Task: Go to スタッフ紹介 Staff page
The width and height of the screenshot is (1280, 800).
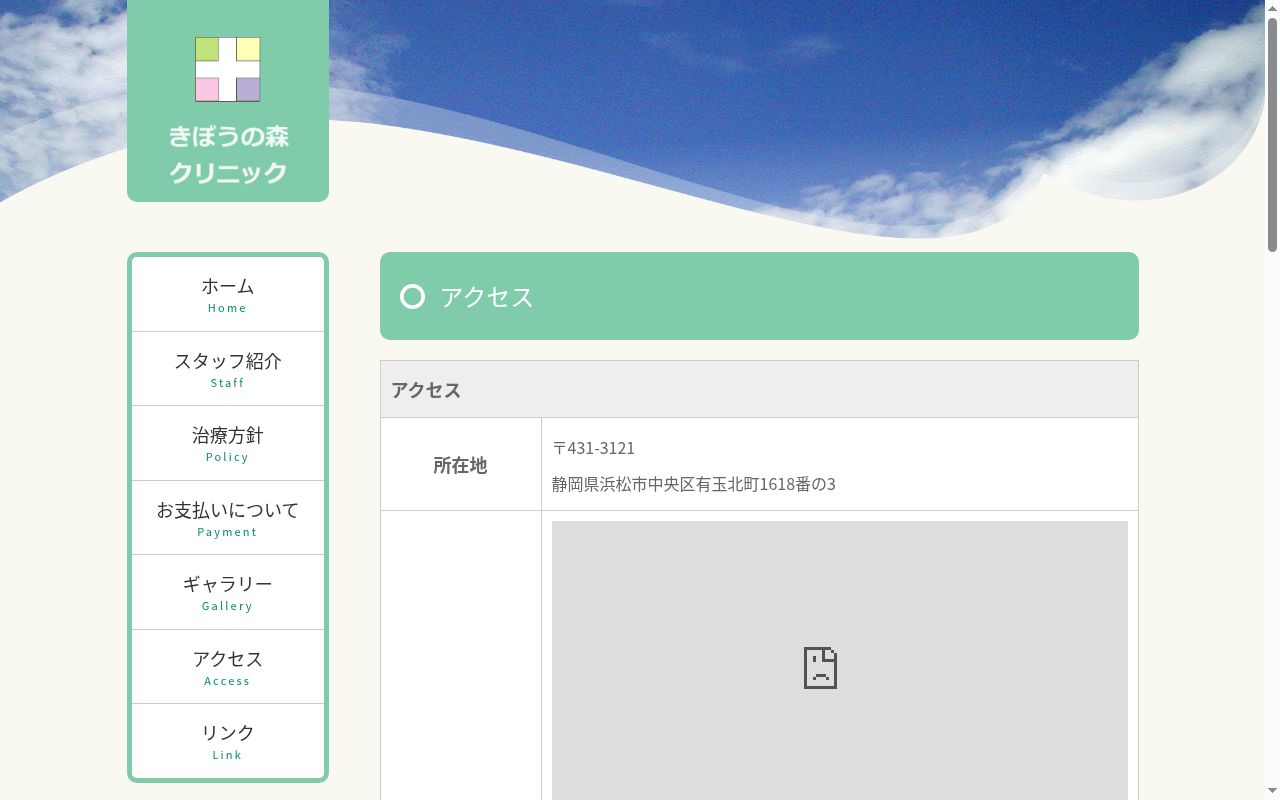Action: [x=228, y=369]
